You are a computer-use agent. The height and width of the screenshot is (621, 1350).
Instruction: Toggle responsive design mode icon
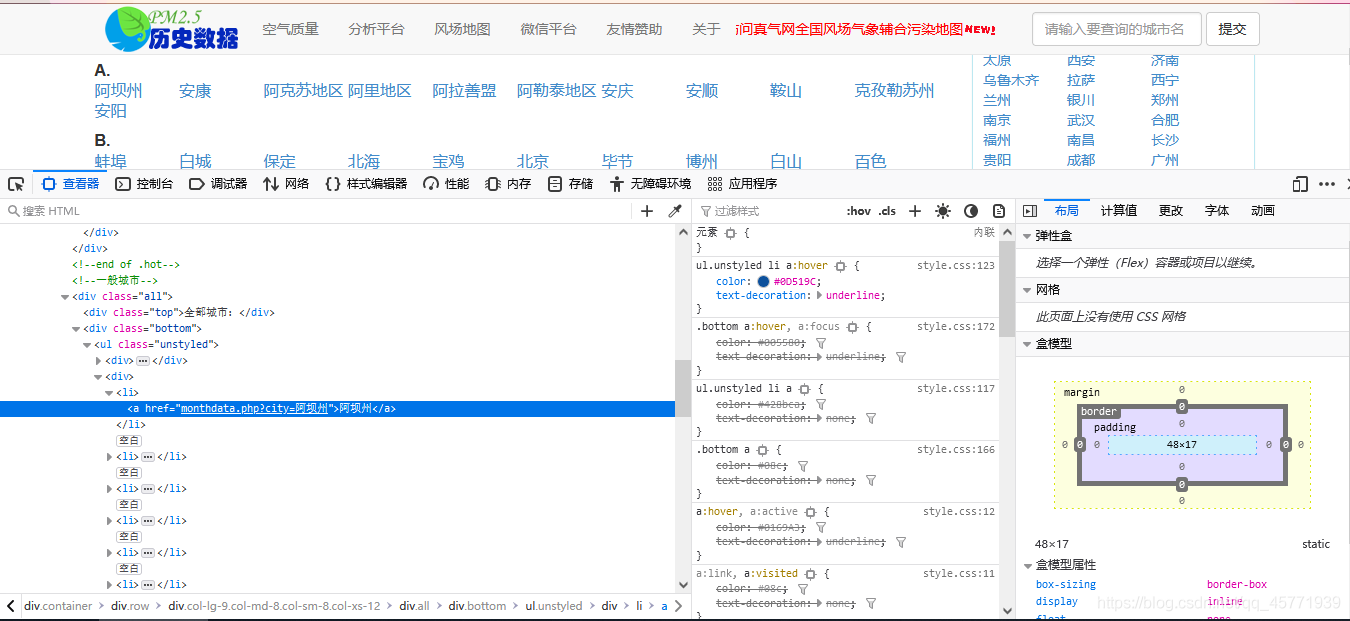pos(1300,184)
